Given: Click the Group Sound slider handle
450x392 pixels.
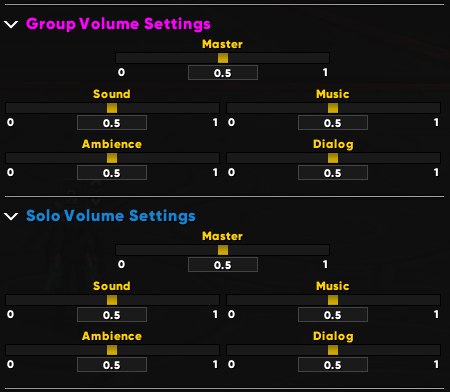Looking at the screenshot, I should click(112, 108).
